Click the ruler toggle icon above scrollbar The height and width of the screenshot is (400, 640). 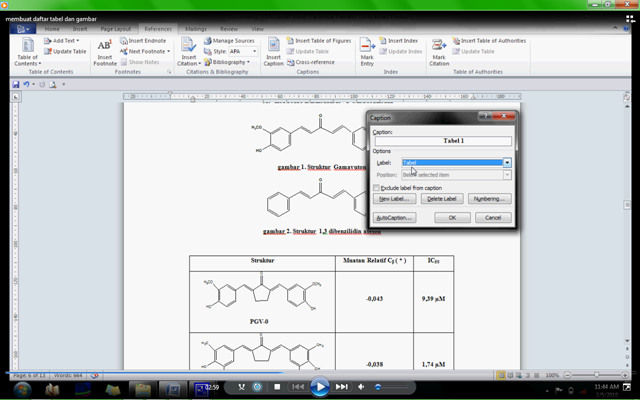tap(627, 97)
